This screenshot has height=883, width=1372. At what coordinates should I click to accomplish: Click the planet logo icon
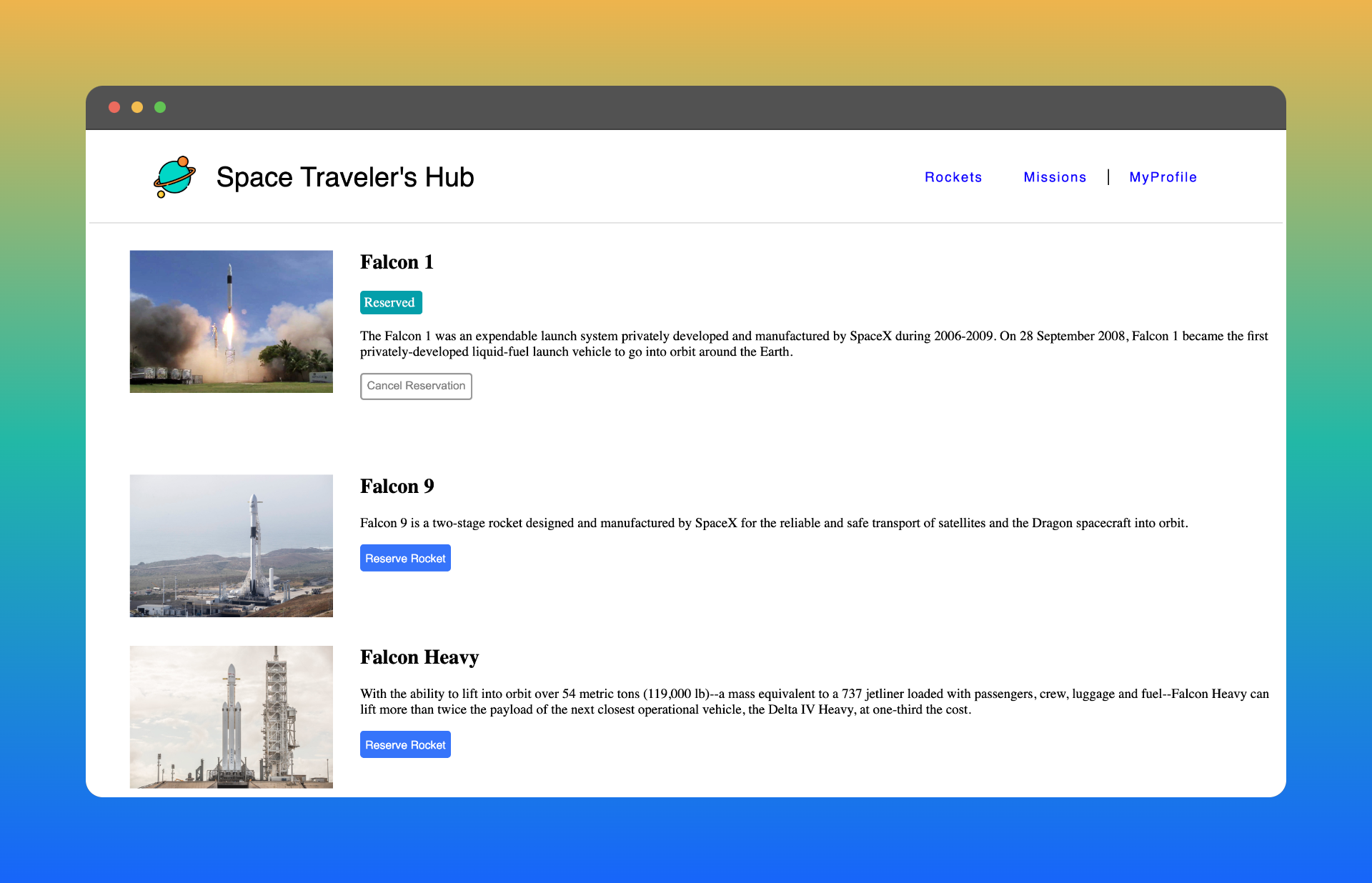coord(175,176)
